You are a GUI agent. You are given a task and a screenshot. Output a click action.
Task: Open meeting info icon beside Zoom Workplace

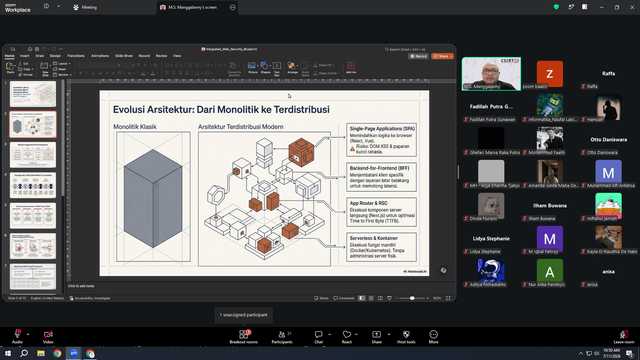coord(46,7)
